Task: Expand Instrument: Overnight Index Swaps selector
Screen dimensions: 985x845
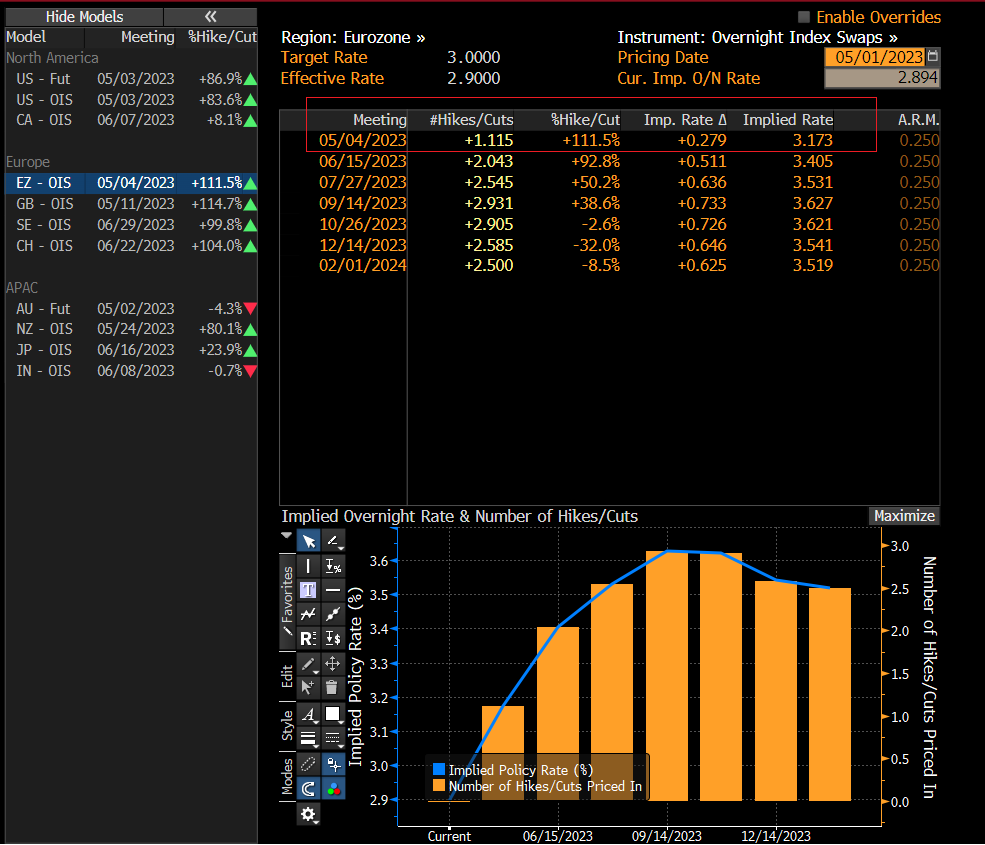Action: click(x=757, y=38)
